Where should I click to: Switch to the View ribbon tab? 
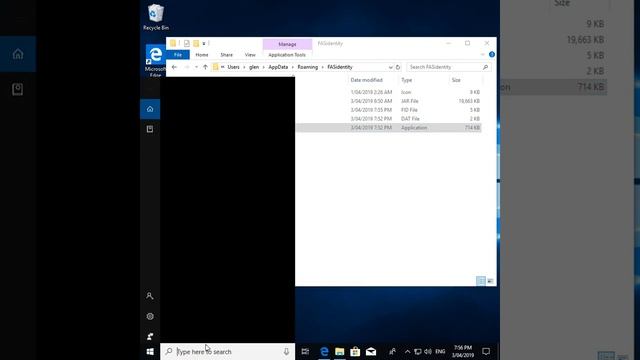250,55
